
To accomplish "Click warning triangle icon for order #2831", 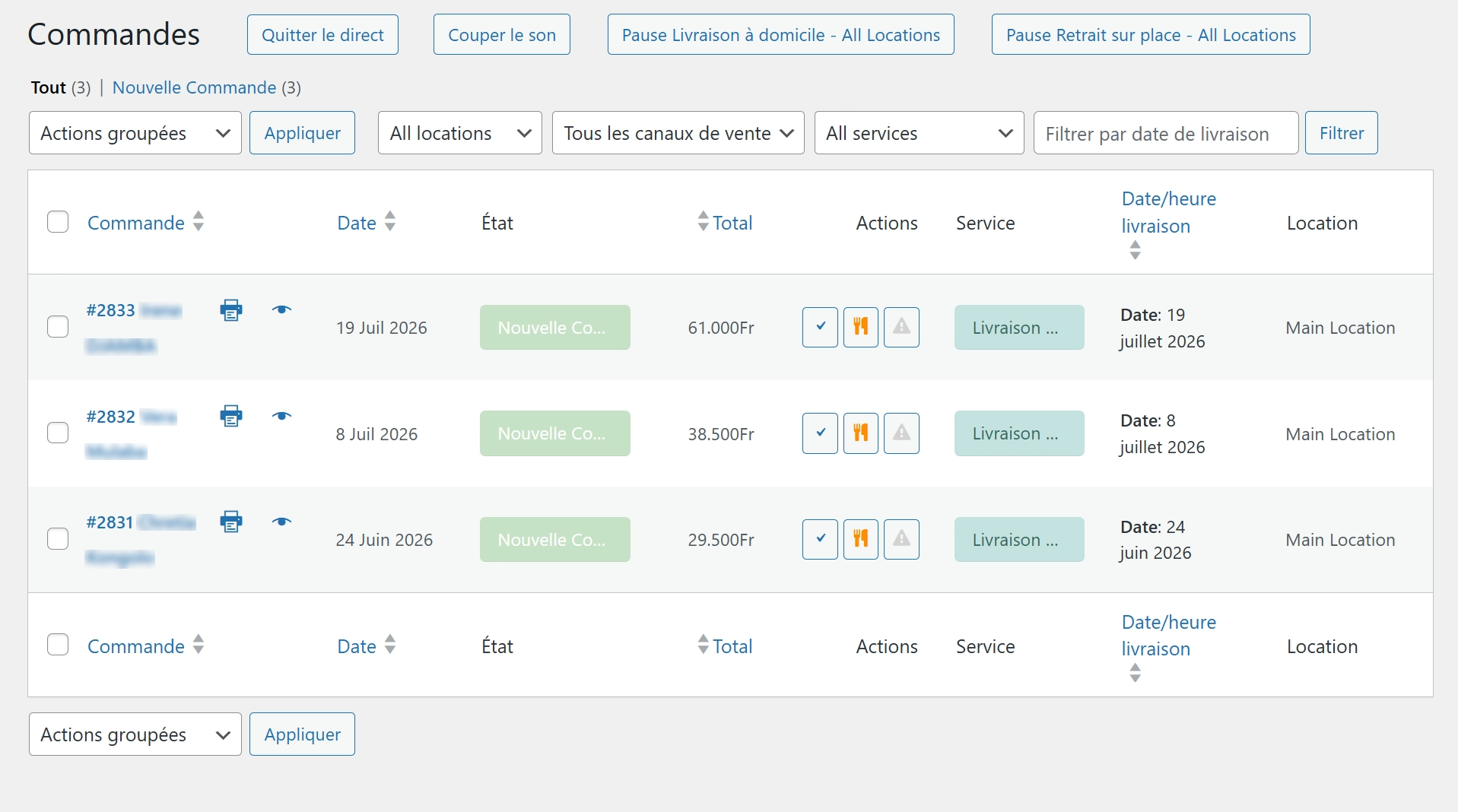I will click(x=901, y=539).
